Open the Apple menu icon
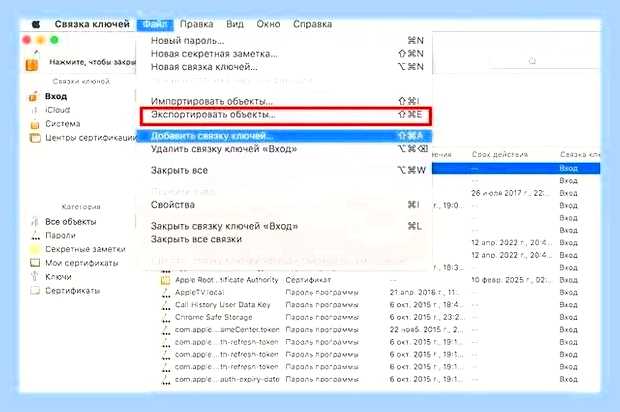 (36, 24)
